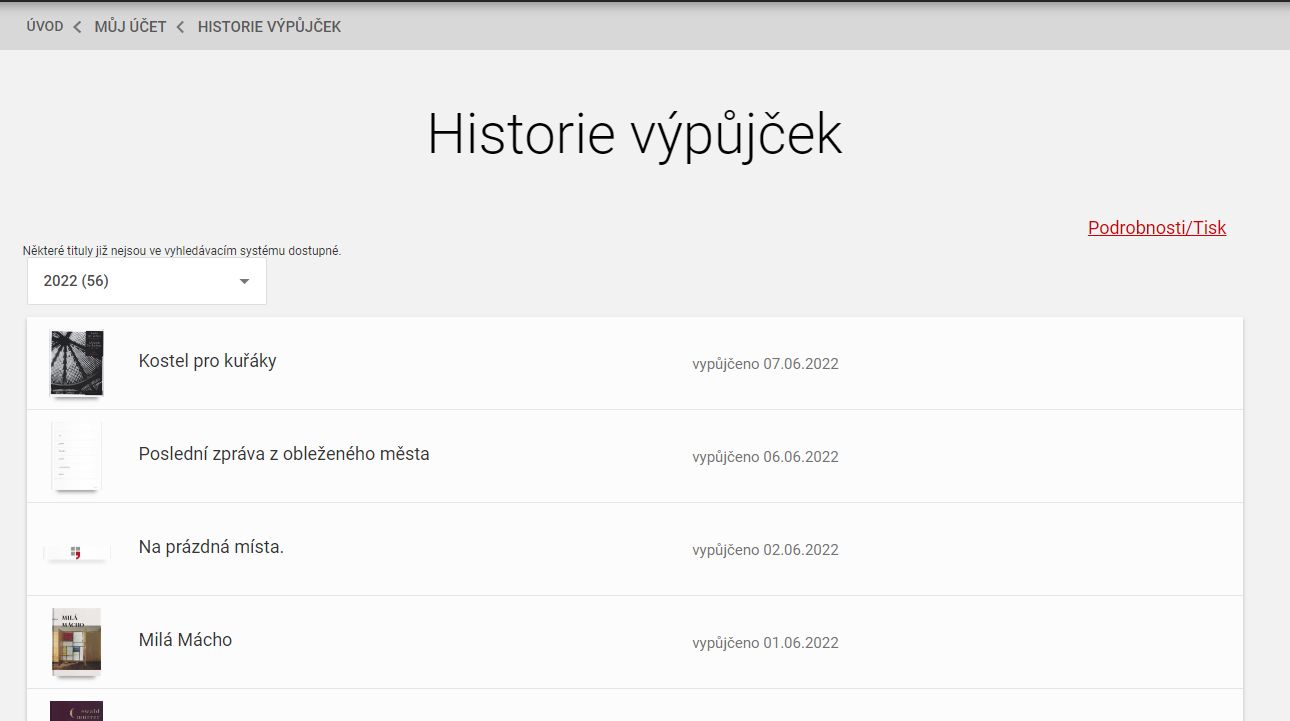Click the loan date 02.06.2022
The width and height of the screenshot is (1290, 721).
pyautogui.click(x=765, y=550)
